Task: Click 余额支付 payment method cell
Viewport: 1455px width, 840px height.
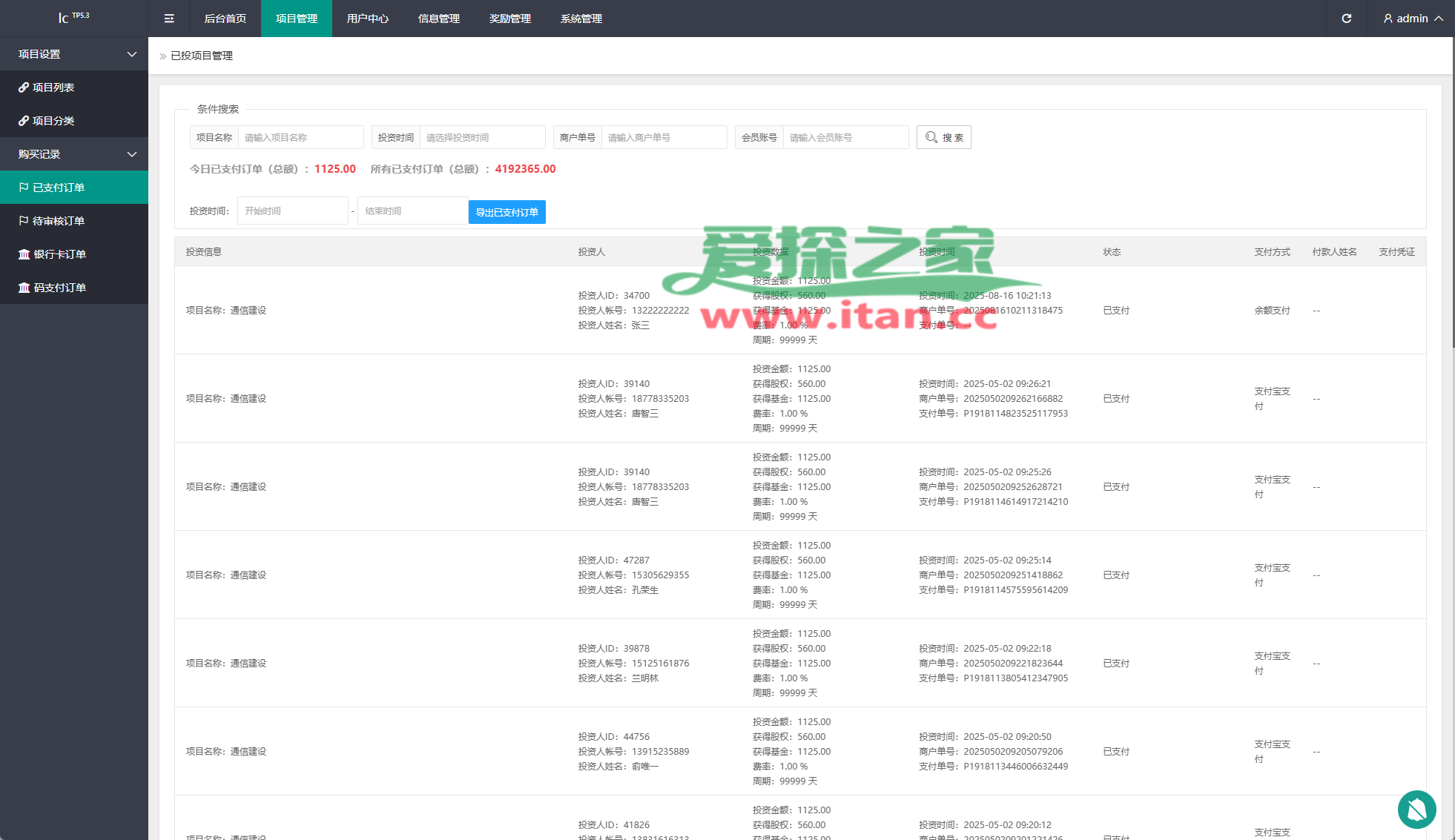Action: coord(1273,311)
